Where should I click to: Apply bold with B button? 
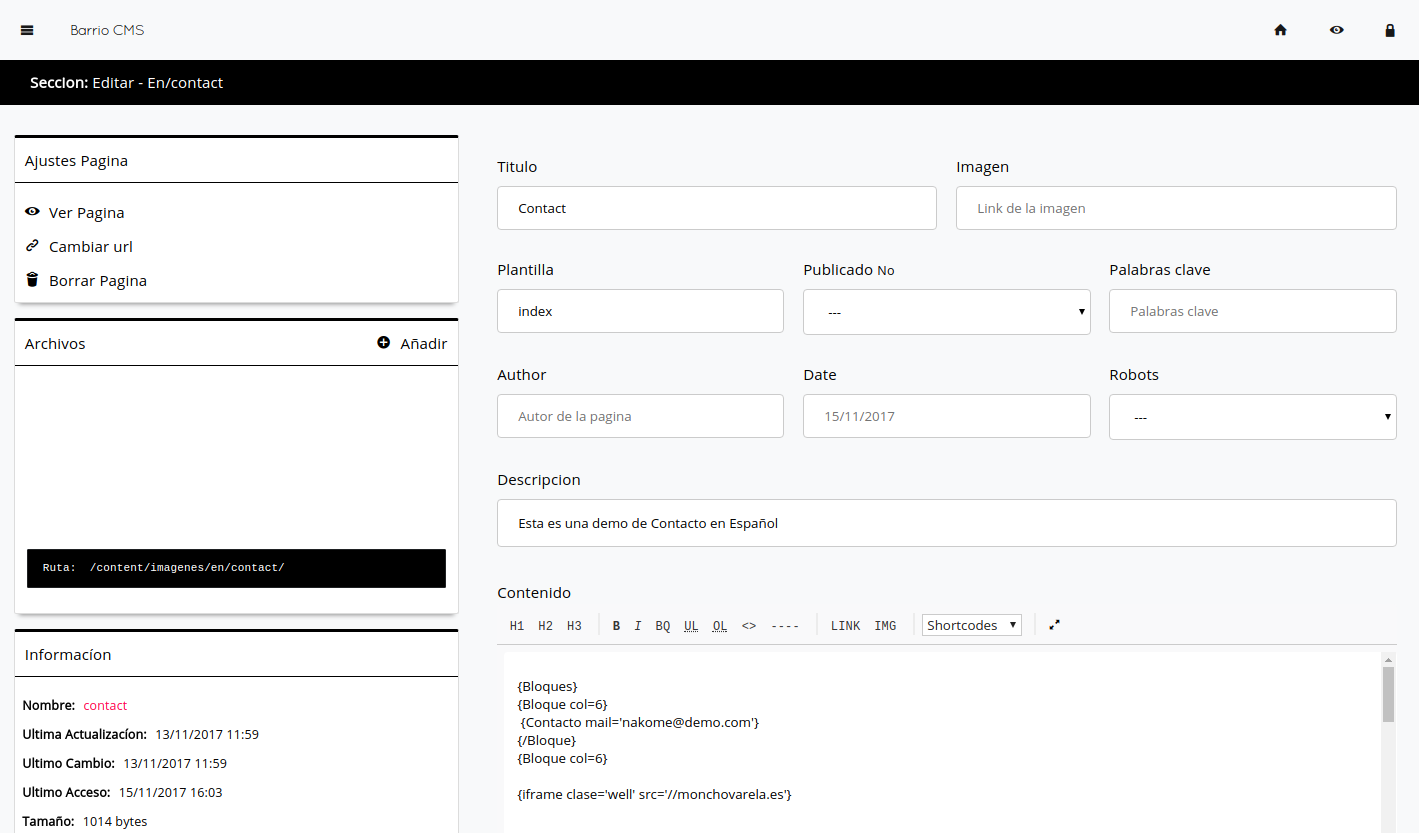(616, 626)
